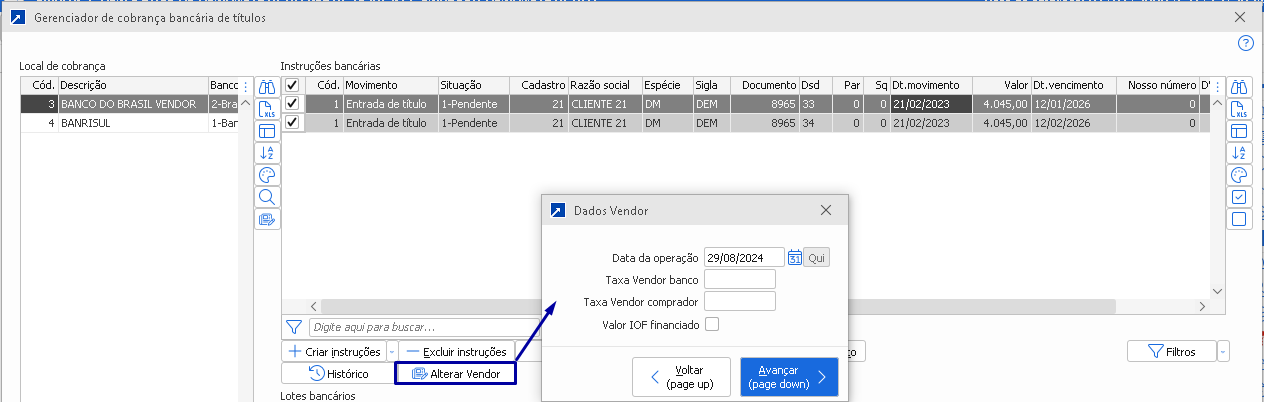
Task: Toggle the select-all checkbox in the grid header
Action: 292,86
